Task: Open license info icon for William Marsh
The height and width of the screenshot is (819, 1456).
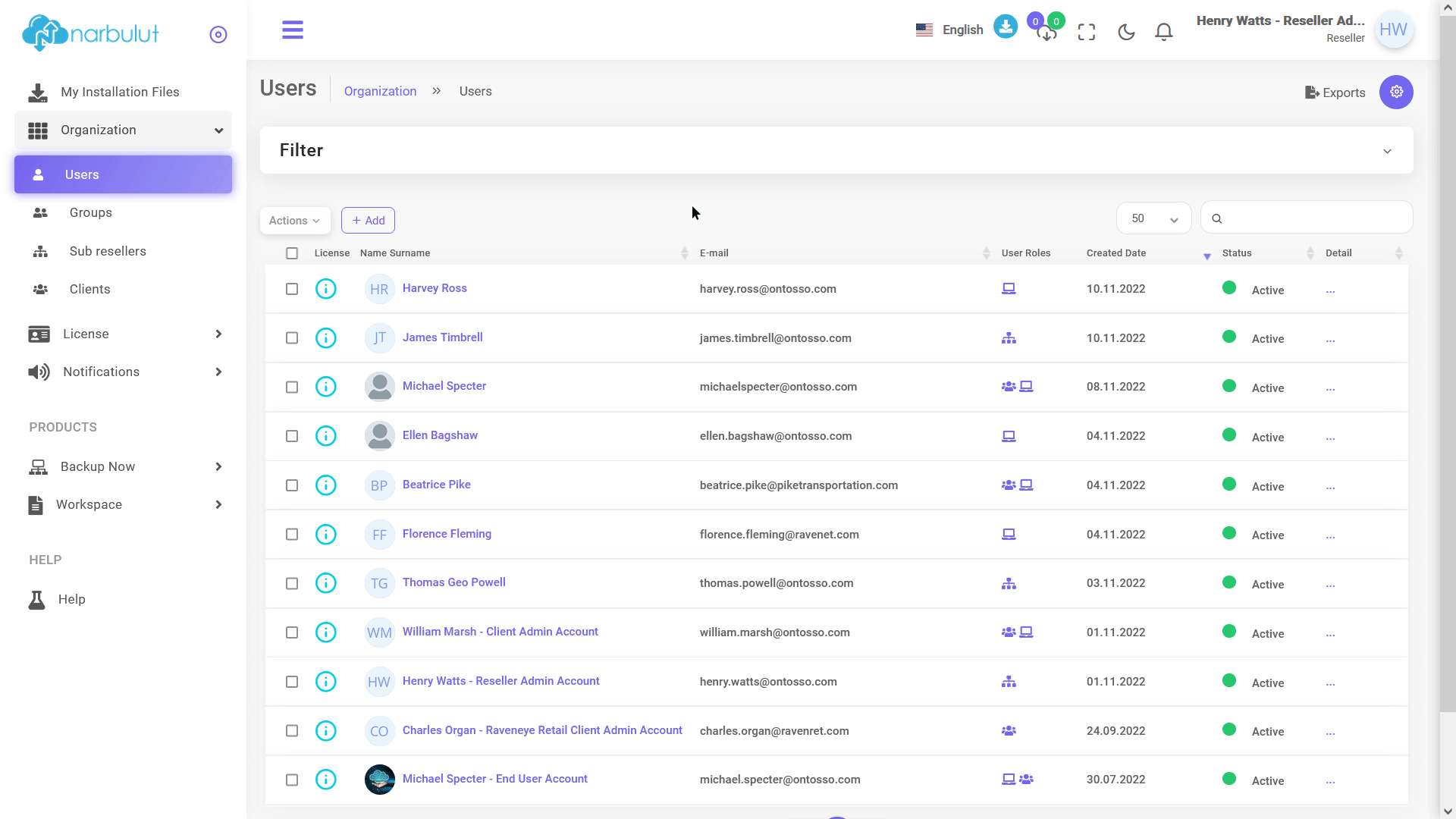Action: click(326, 632)
